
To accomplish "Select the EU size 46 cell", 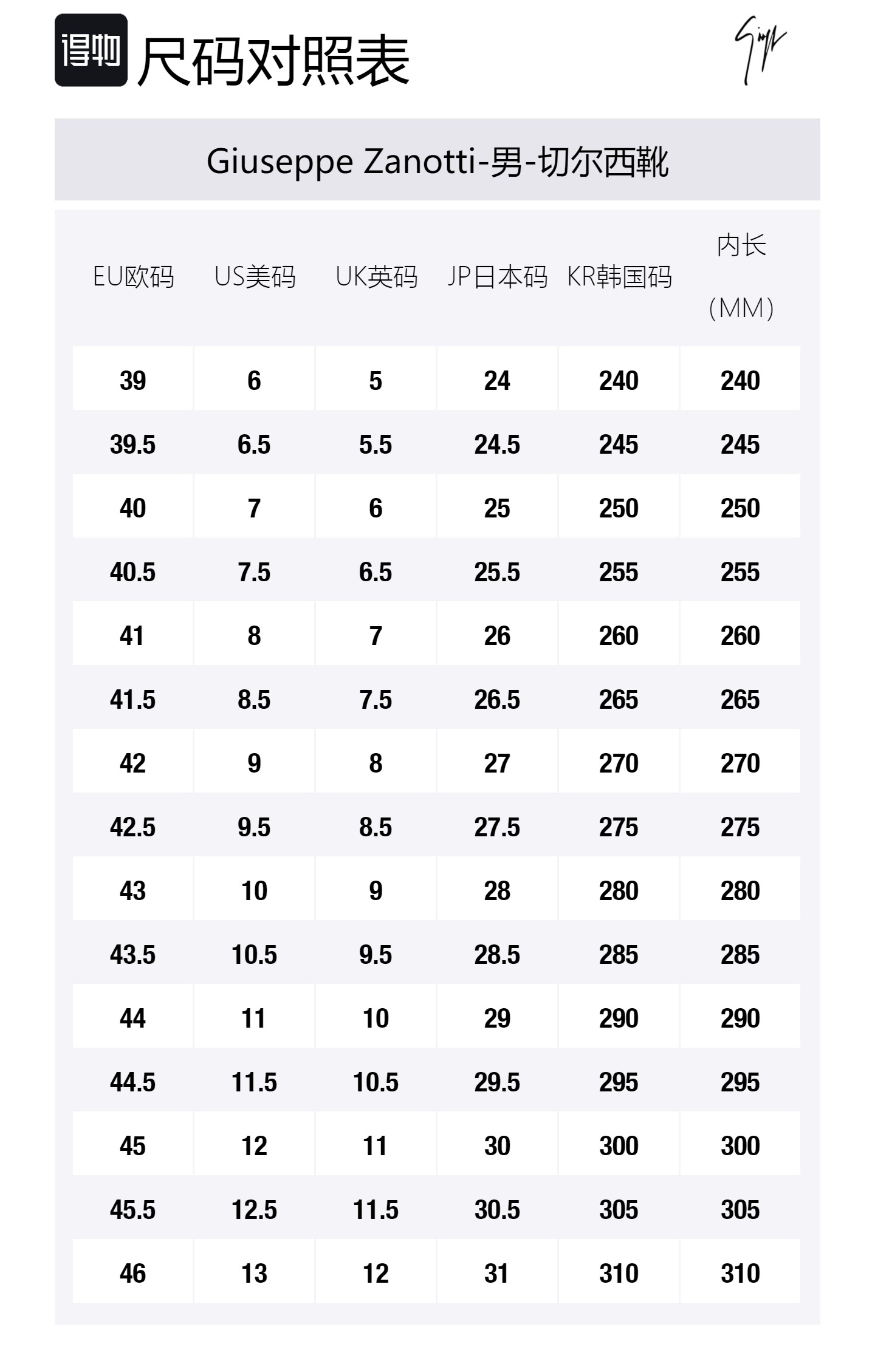I will [x=133, y=1274].
